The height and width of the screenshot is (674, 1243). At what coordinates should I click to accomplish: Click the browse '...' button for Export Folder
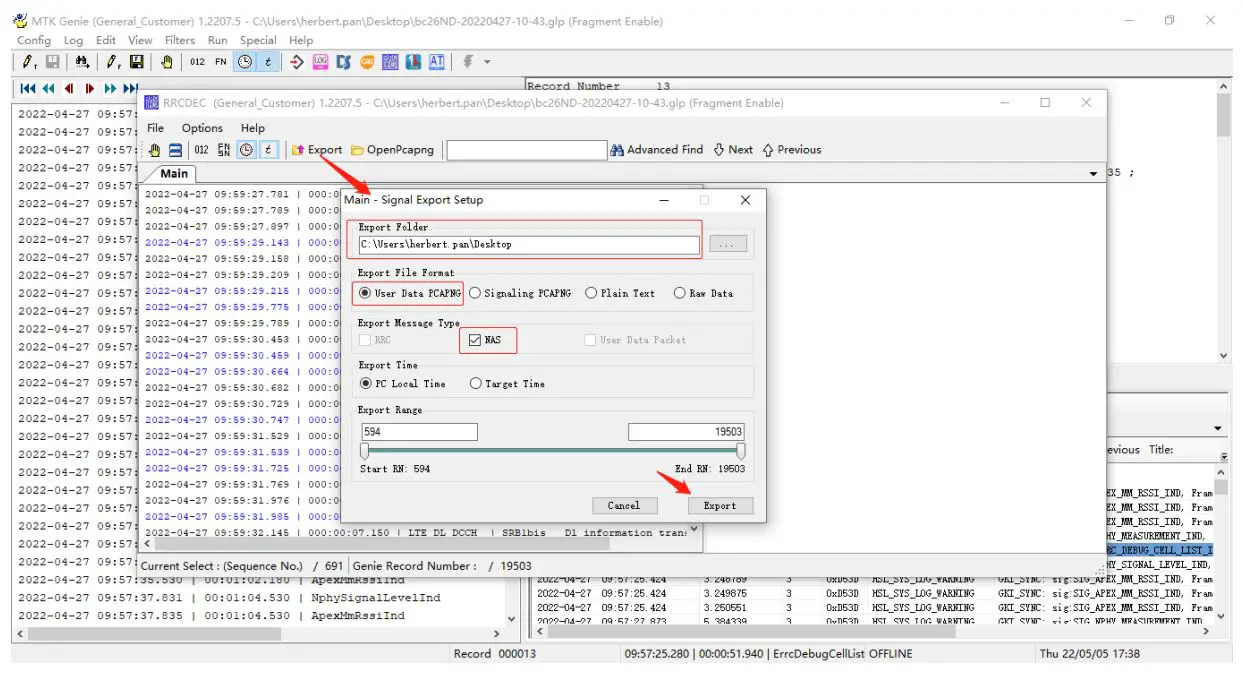point(728,244)
